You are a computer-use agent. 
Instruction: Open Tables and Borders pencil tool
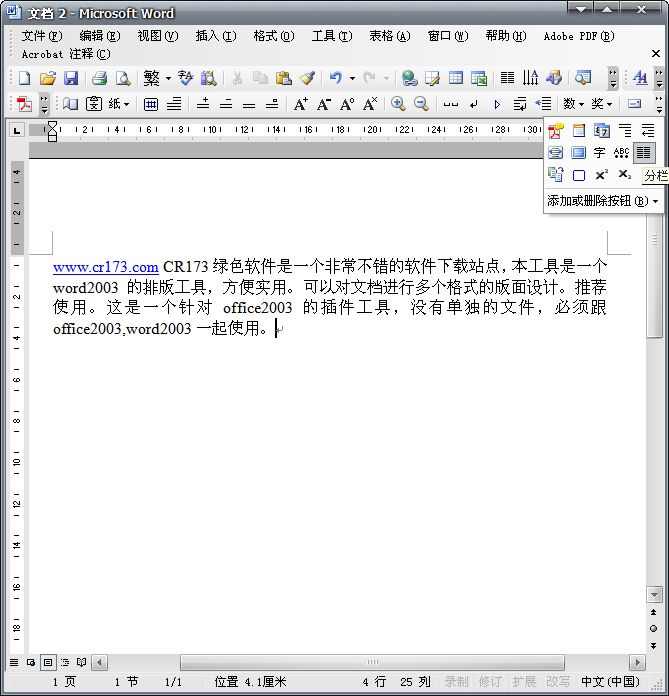tap(432, 78)
